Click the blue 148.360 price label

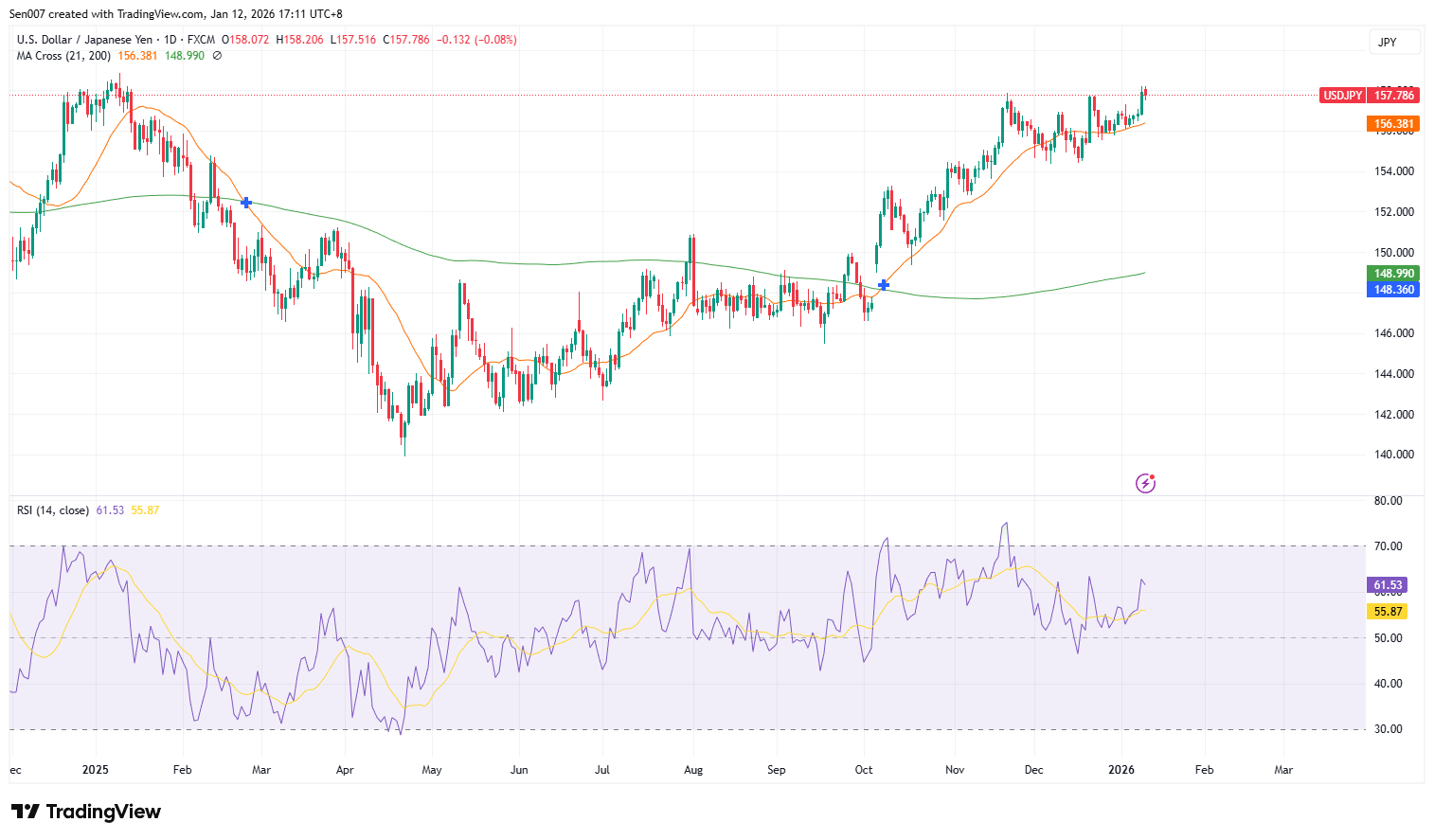(x=1393, y=290)
